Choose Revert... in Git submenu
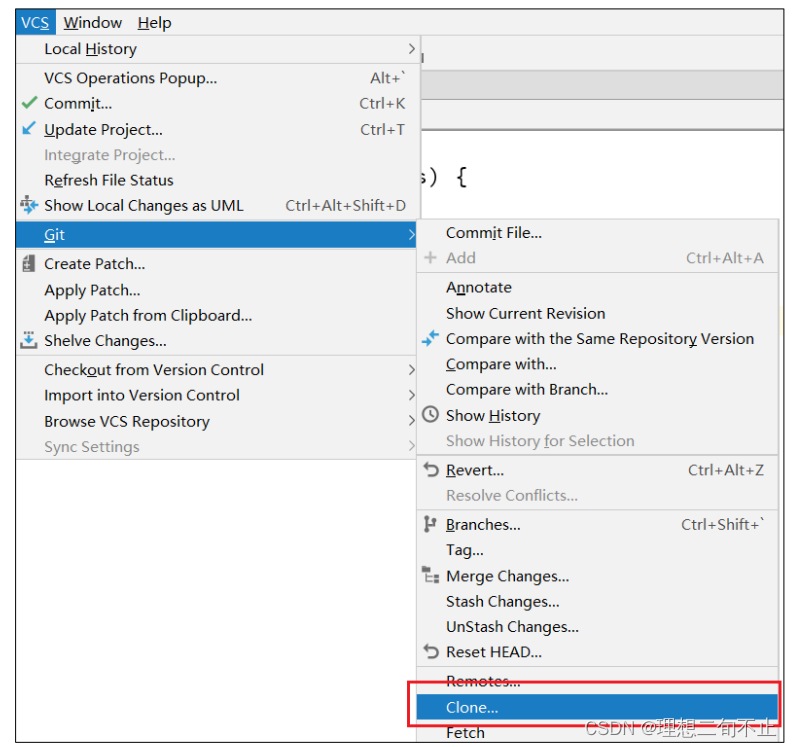 point(597,470)
